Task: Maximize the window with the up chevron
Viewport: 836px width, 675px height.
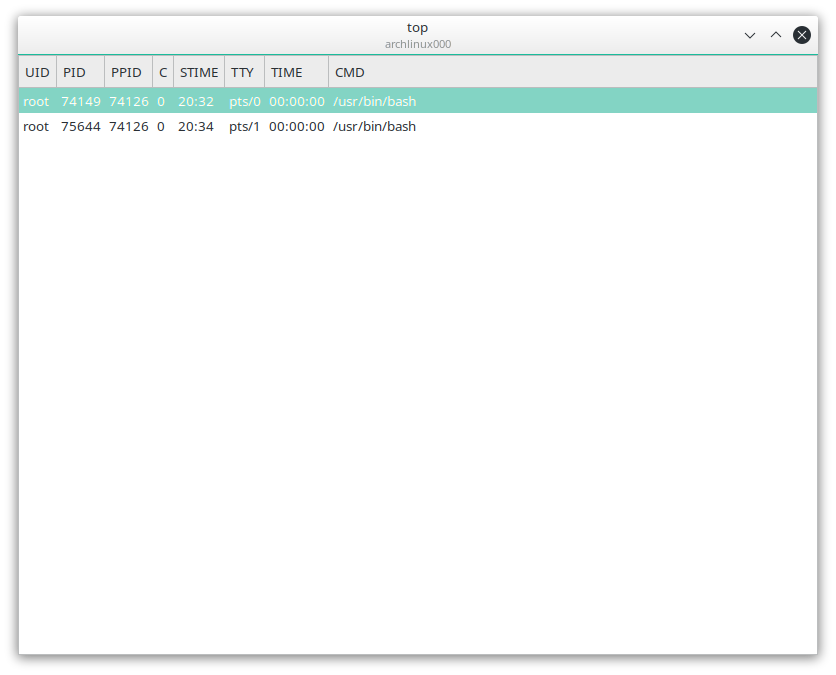Action: click(x=776, y=35)
